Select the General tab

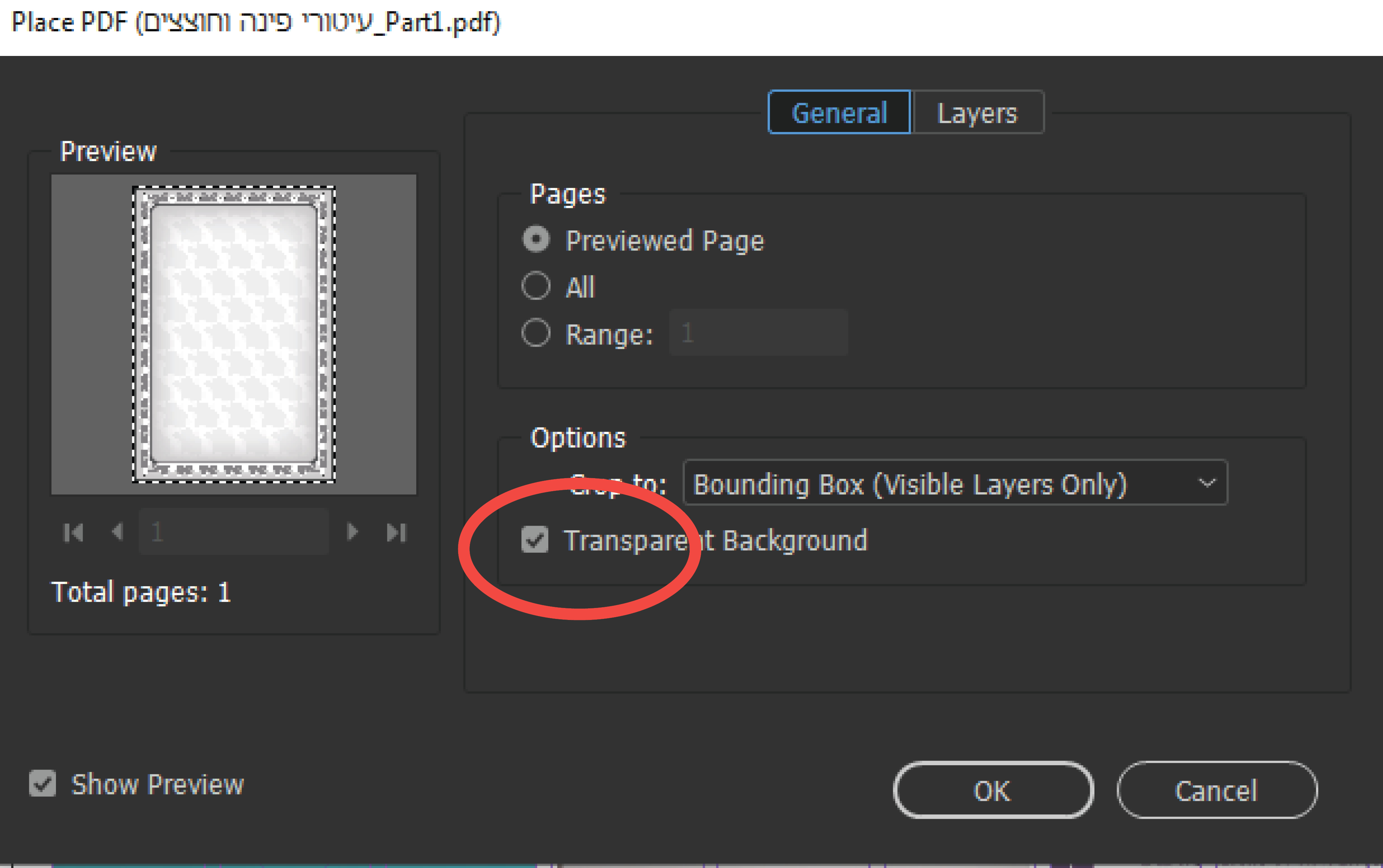[x=839, y=113]
